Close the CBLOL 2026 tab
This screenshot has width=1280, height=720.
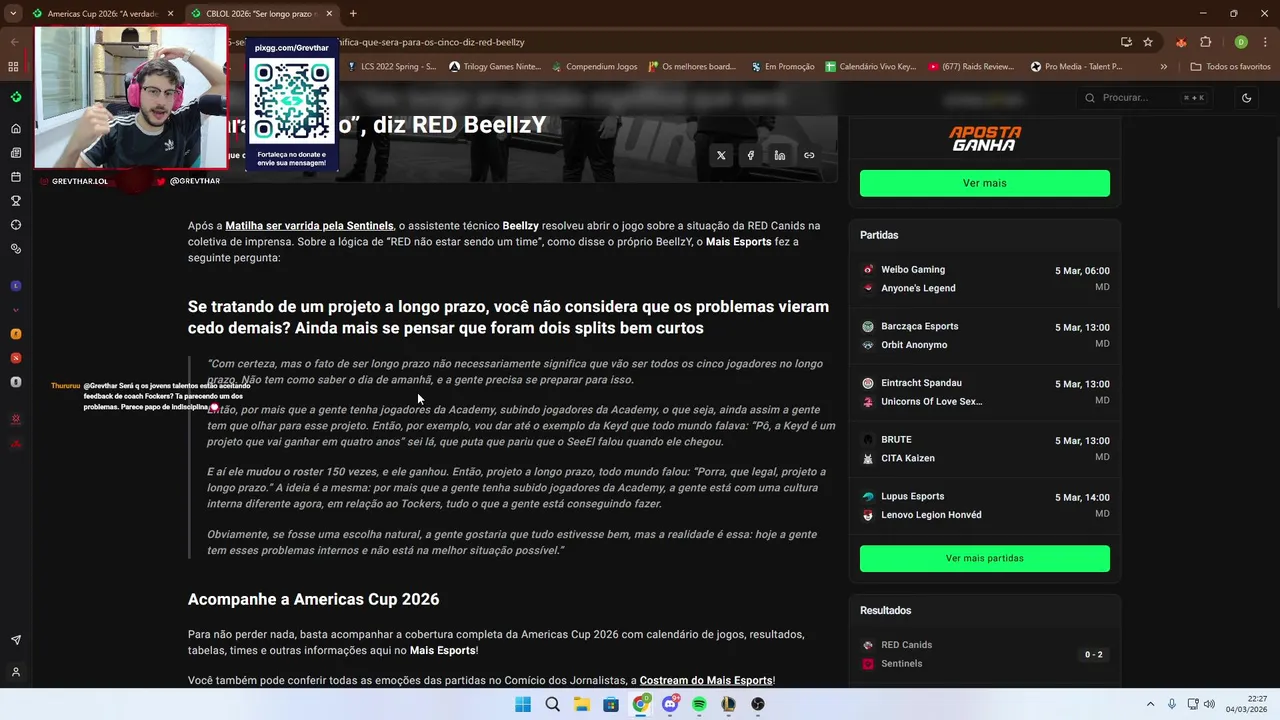point(329,14)
